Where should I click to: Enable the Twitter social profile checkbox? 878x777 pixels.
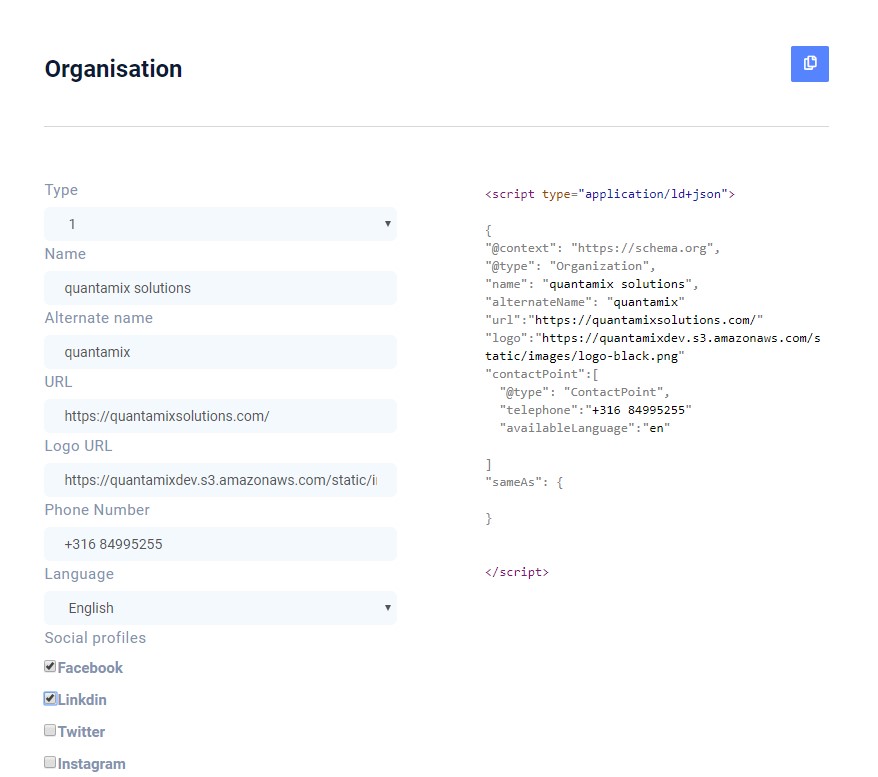click(x=50, y=730)
